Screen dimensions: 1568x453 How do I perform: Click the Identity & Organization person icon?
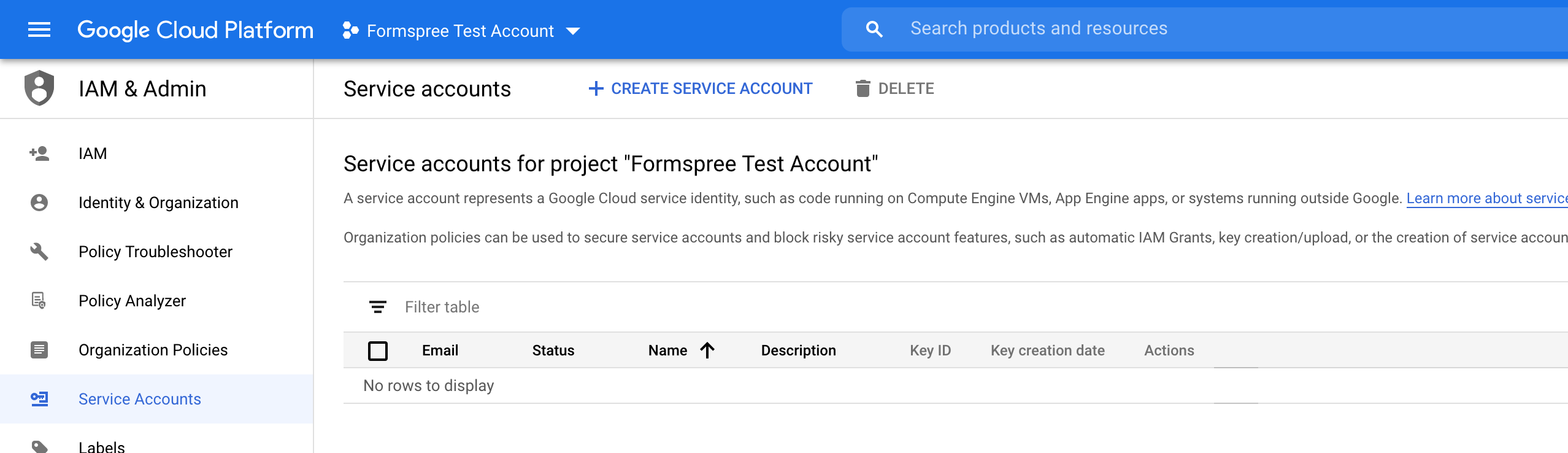pos(39,203)
